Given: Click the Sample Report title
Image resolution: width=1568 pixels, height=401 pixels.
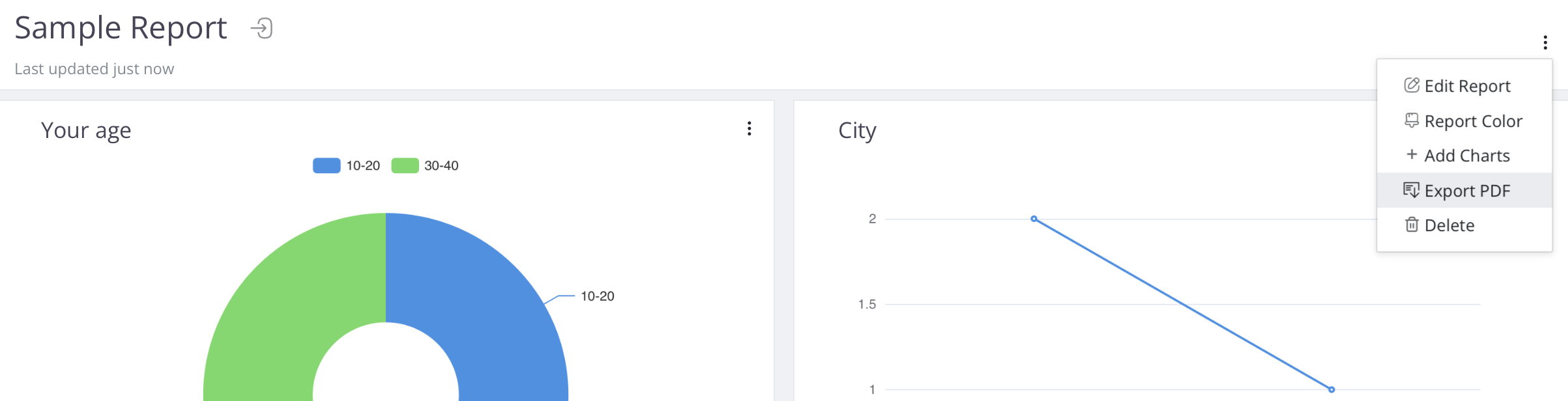Looking at the screenshot, I should [121, 29].
